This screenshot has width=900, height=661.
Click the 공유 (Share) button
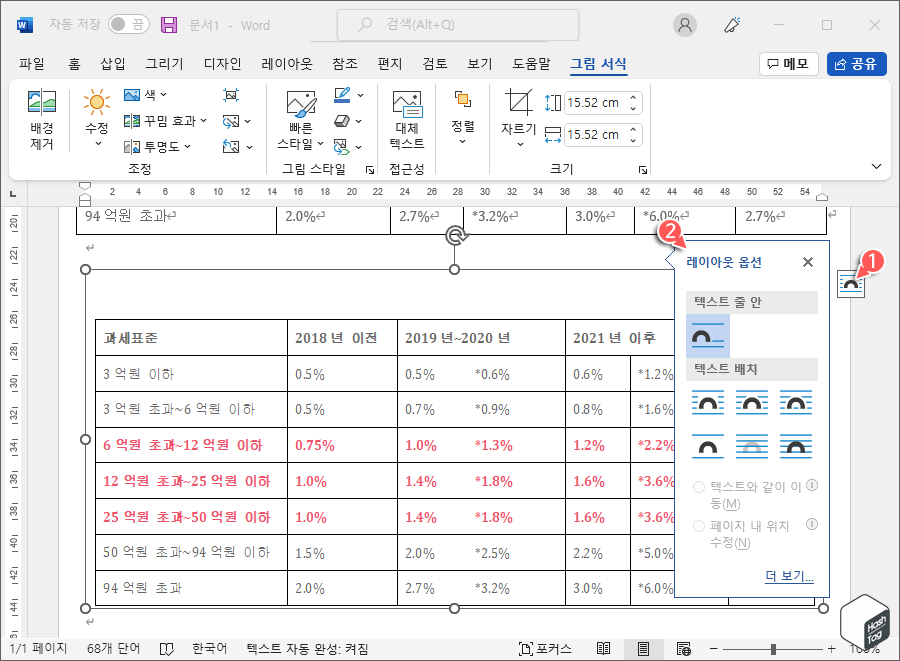click(x=858, y=63)
